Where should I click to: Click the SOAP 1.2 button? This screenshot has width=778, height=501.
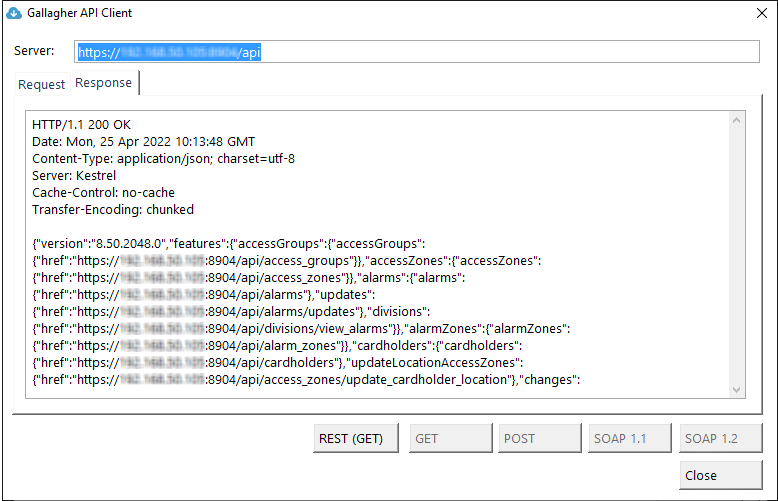(x=720, y=438)
